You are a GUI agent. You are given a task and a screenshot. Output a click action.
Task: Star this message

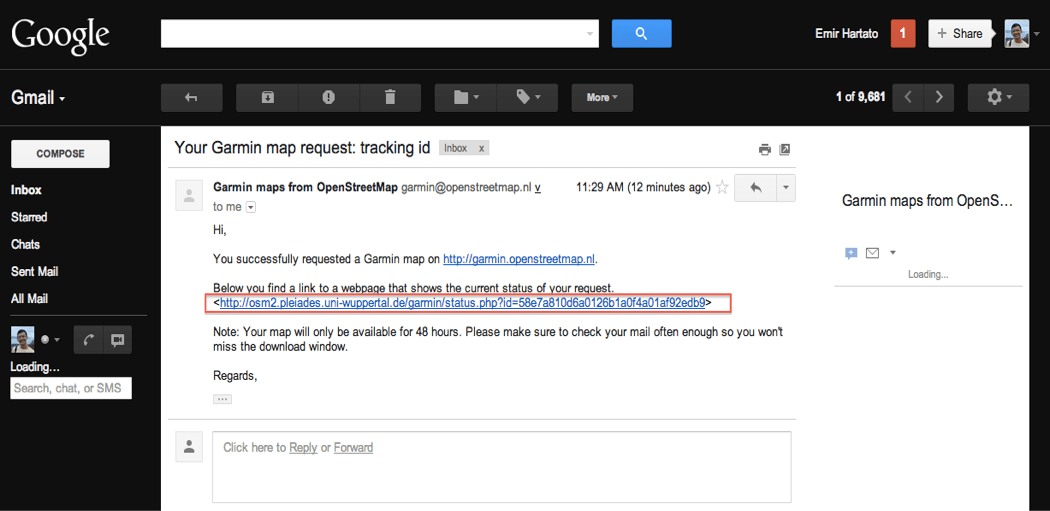(722, 188)
